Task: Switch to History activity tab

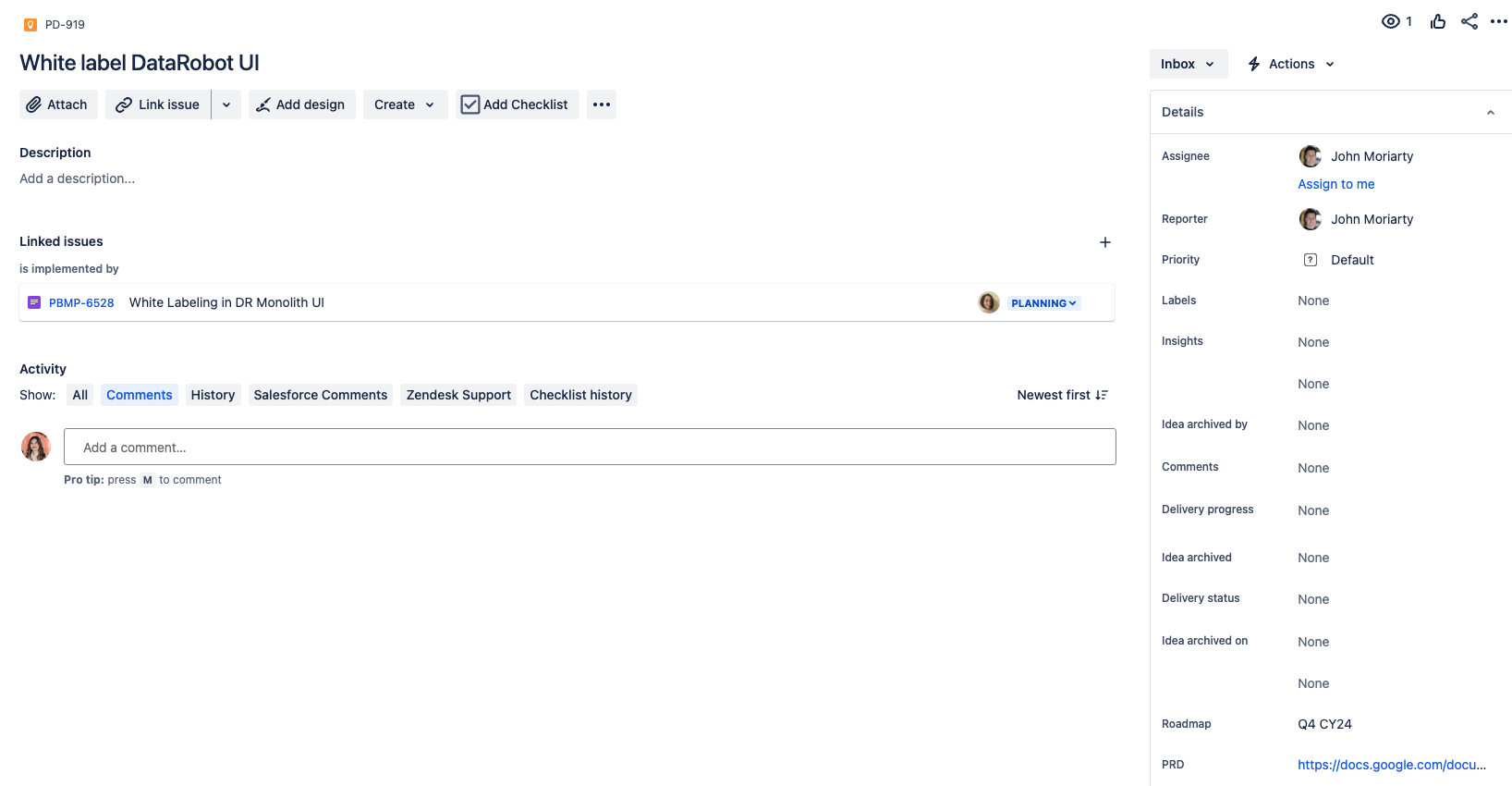Action: (213, 395)
